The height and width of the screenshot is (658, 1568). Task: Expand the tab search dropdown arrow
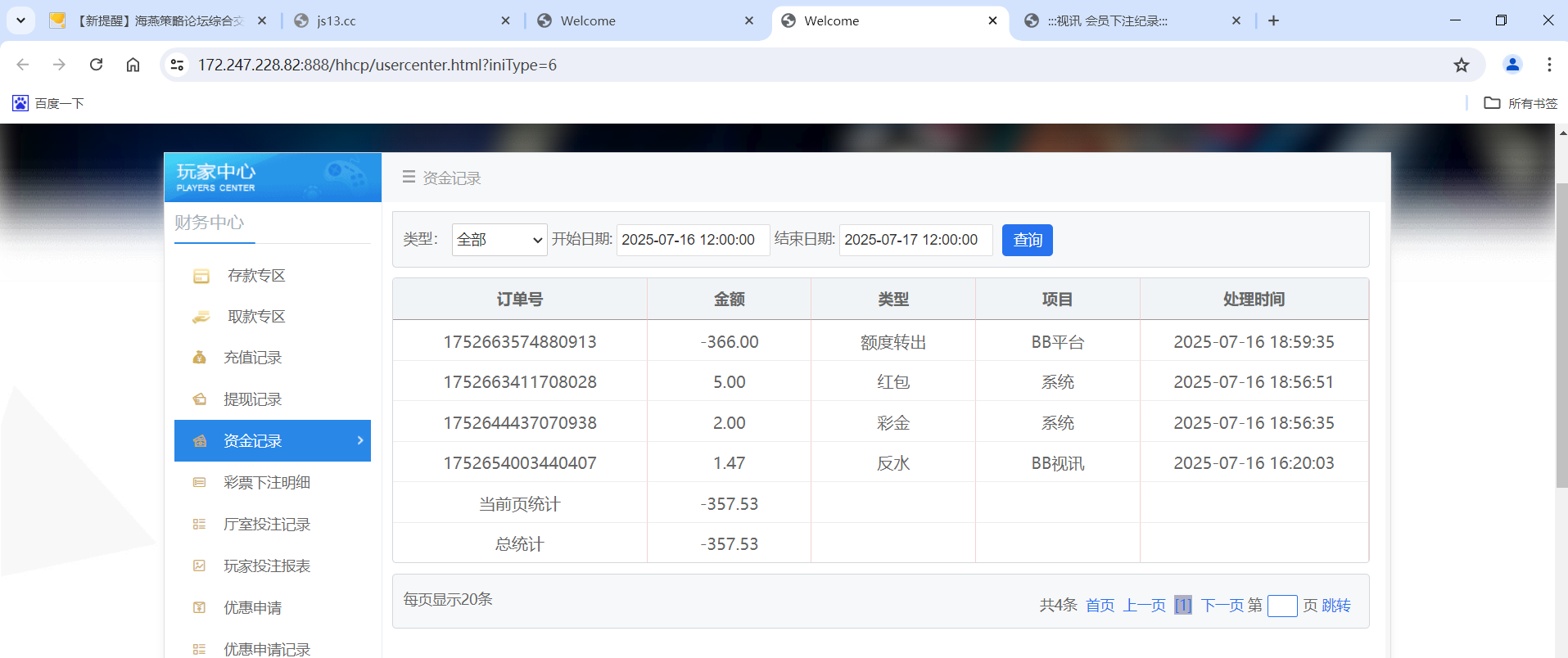point(20,20)
